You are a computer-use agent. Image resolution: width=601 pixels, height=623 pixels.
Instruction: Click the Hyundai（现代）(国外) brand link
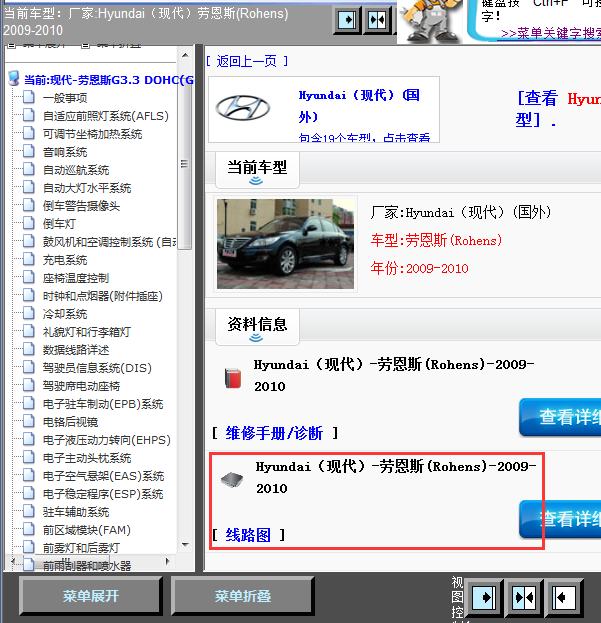(x=359, y=106)
